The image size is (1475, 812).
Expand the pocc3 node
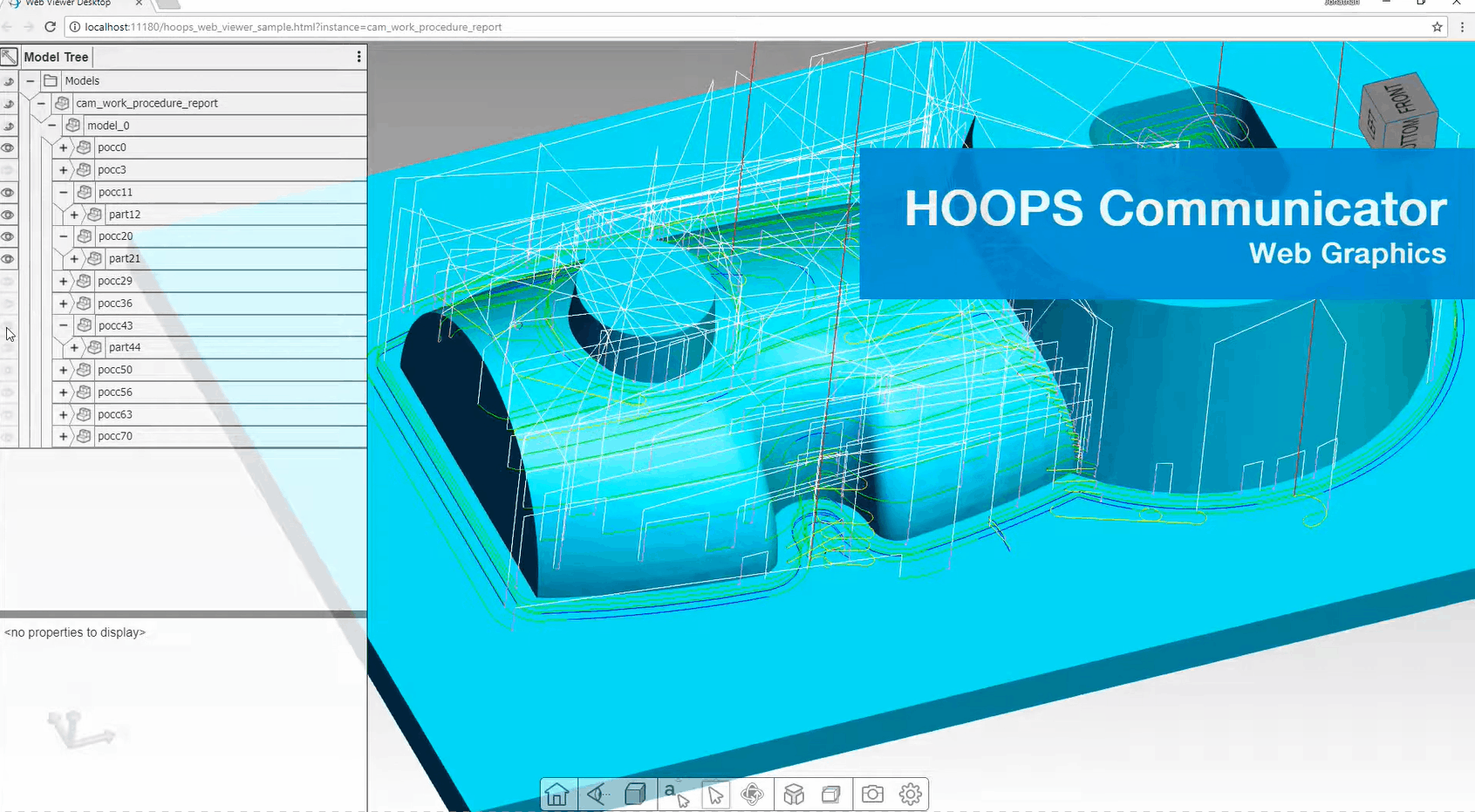64,170
